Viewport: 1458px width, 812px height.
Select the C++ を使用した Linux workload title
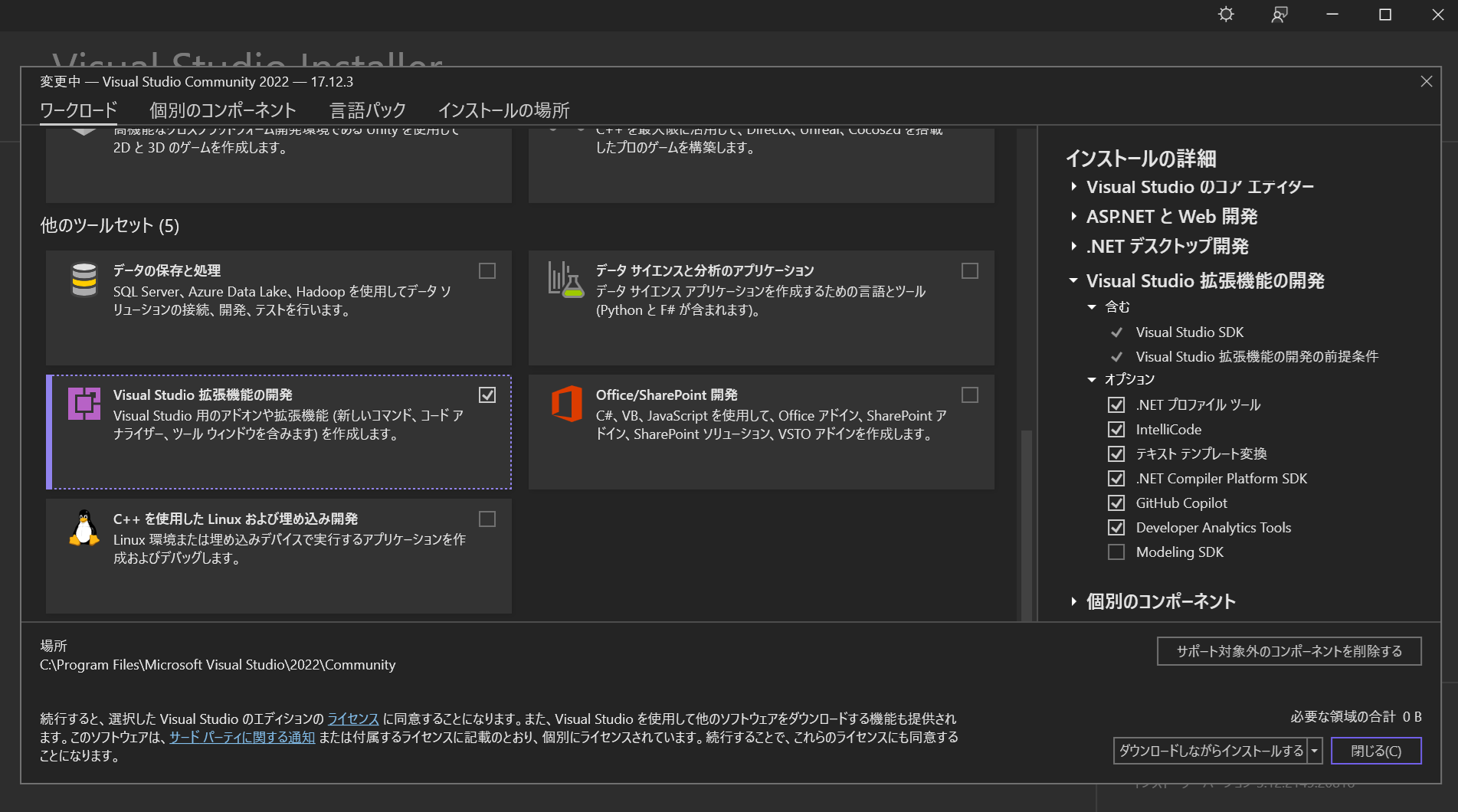[235, 519]
